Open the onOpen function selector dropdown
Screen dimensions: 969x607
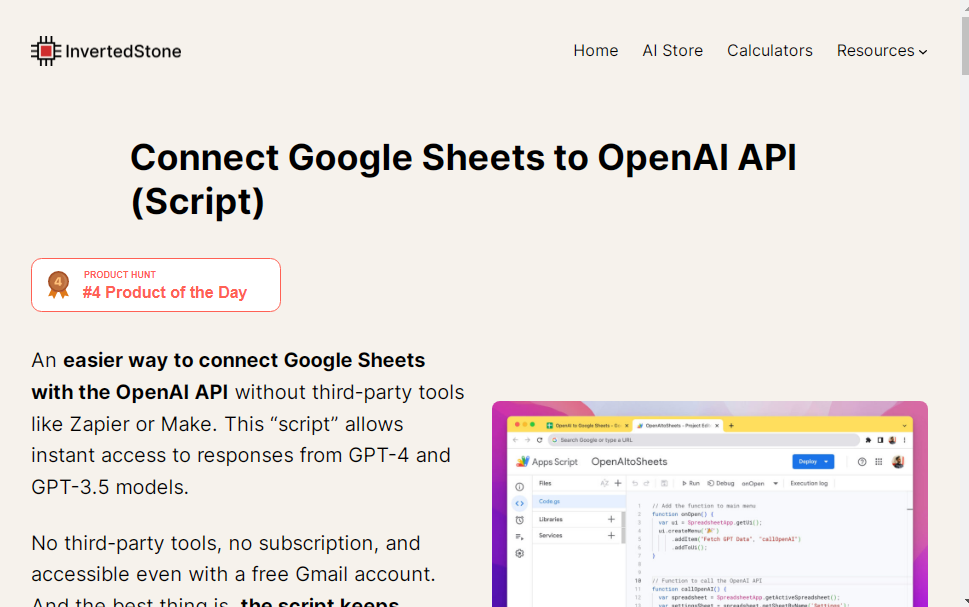776,483
